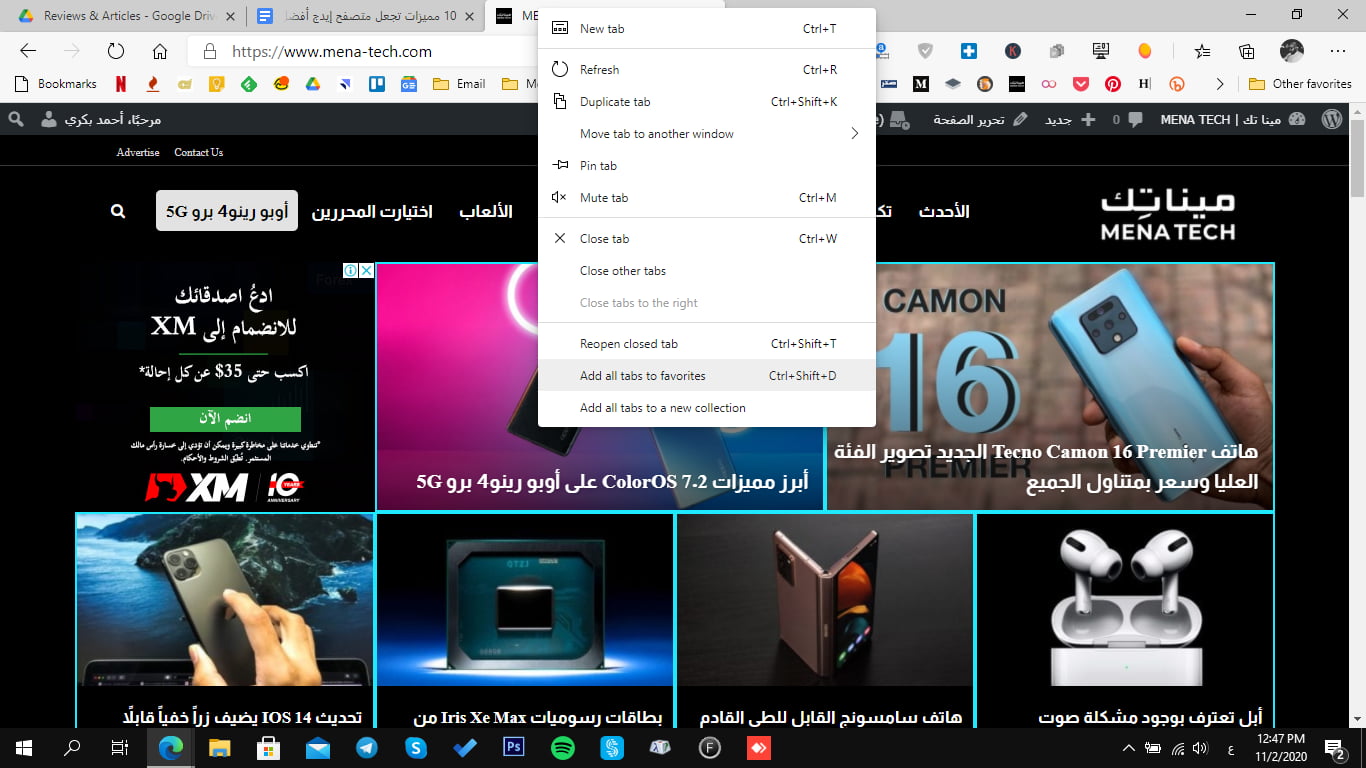Click the WordPress logo in the admin bar
This screenshot has height=768, width=1366.
[1330, 119]
